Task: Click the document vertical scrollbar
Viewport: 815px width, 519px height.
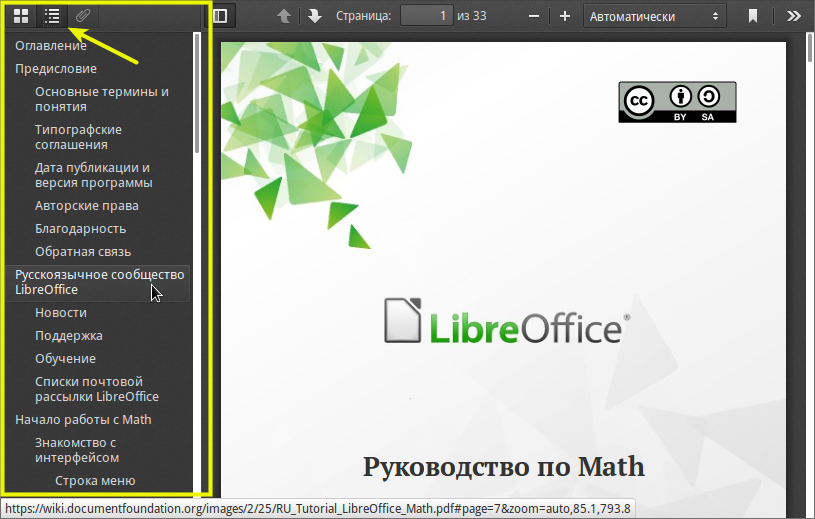Action: pyautogui.click(x=810, y=48)
